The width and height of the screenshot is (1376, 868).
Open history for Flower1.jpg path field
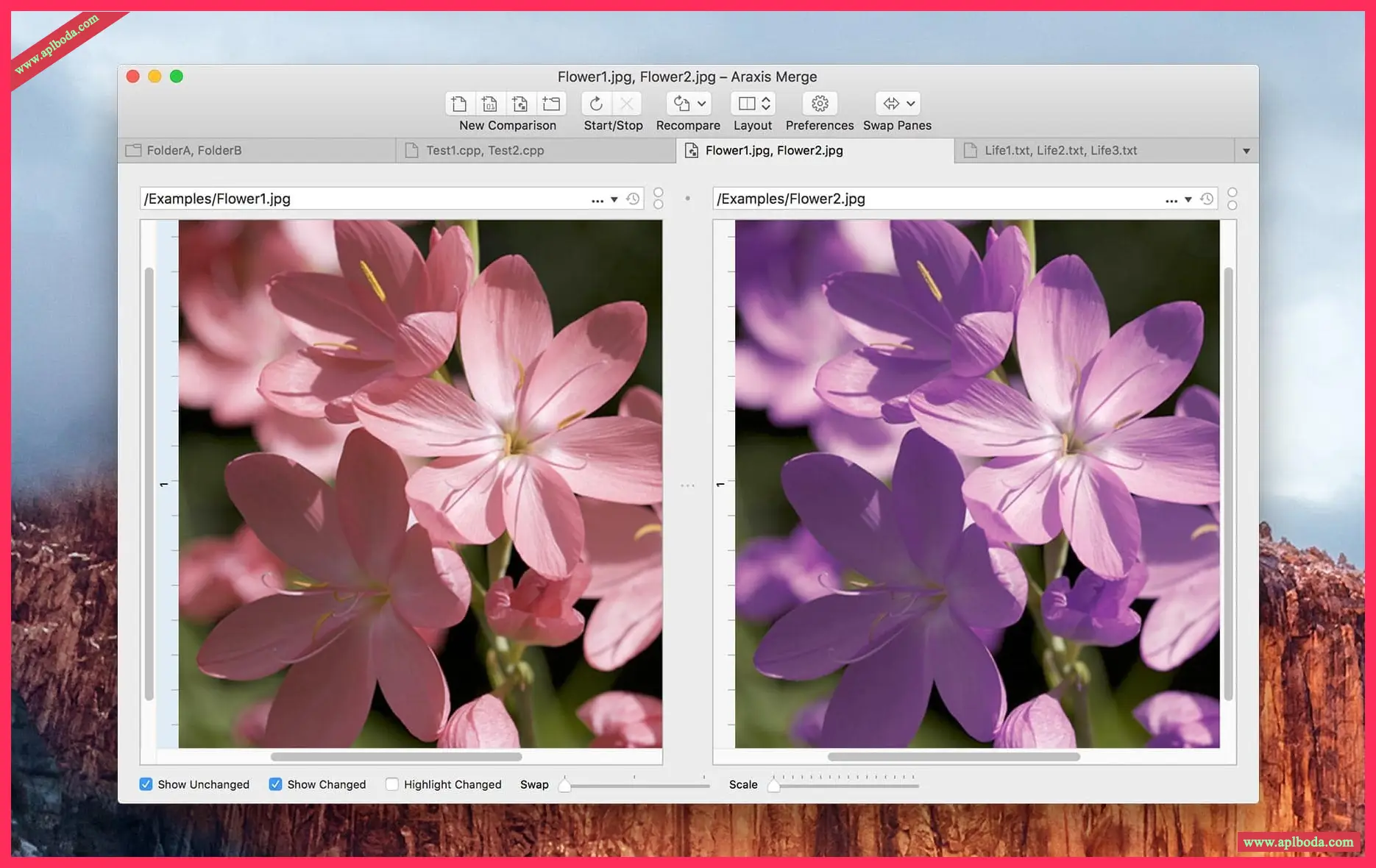click(x=633, y=199)
